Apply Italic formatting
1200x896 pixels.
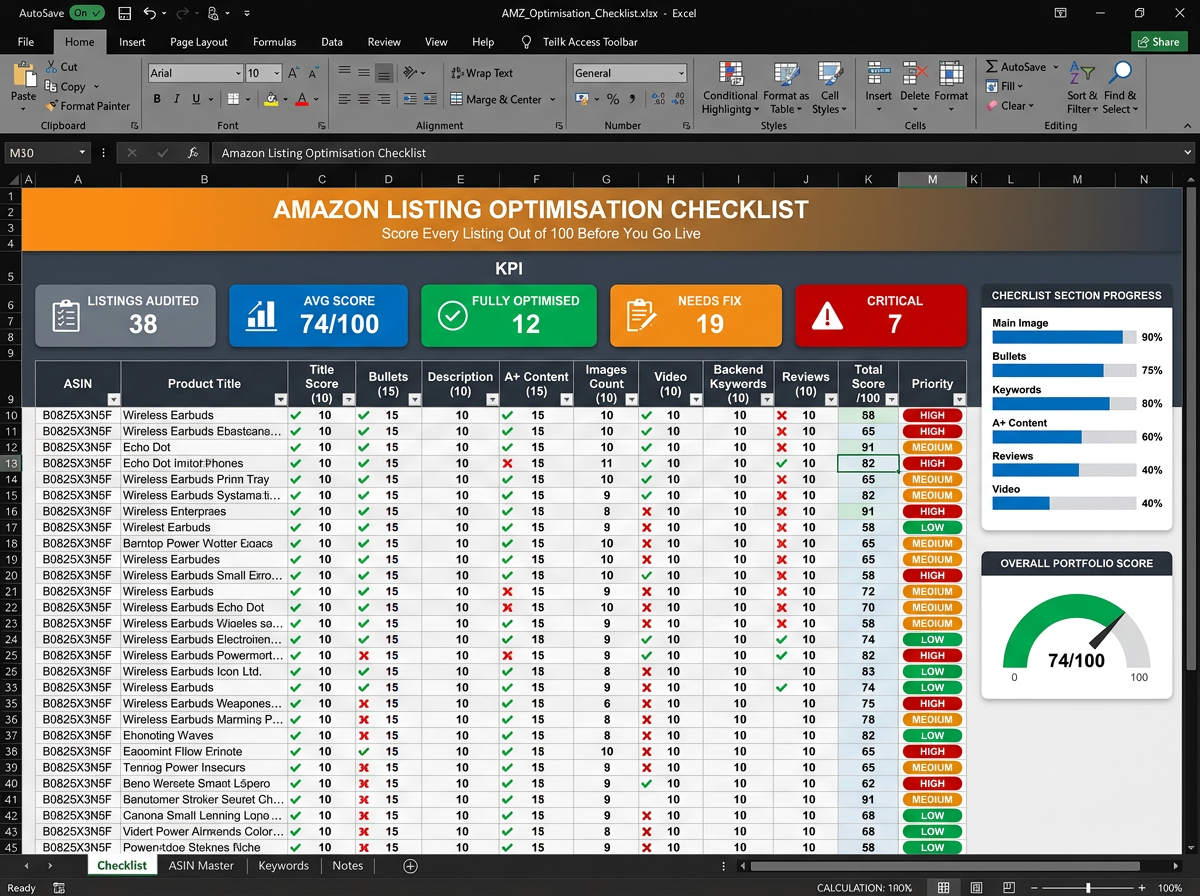[x=176, y=99]
